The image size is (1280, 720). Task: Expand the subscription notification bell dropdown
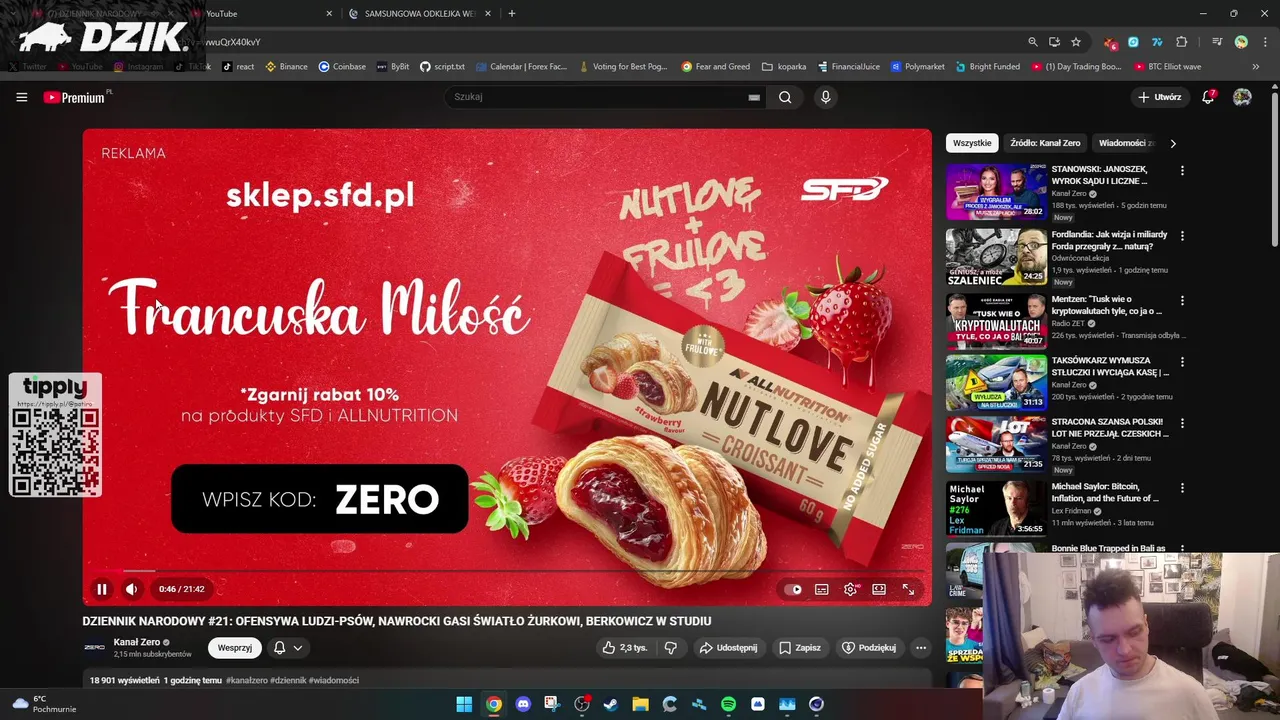288,648
